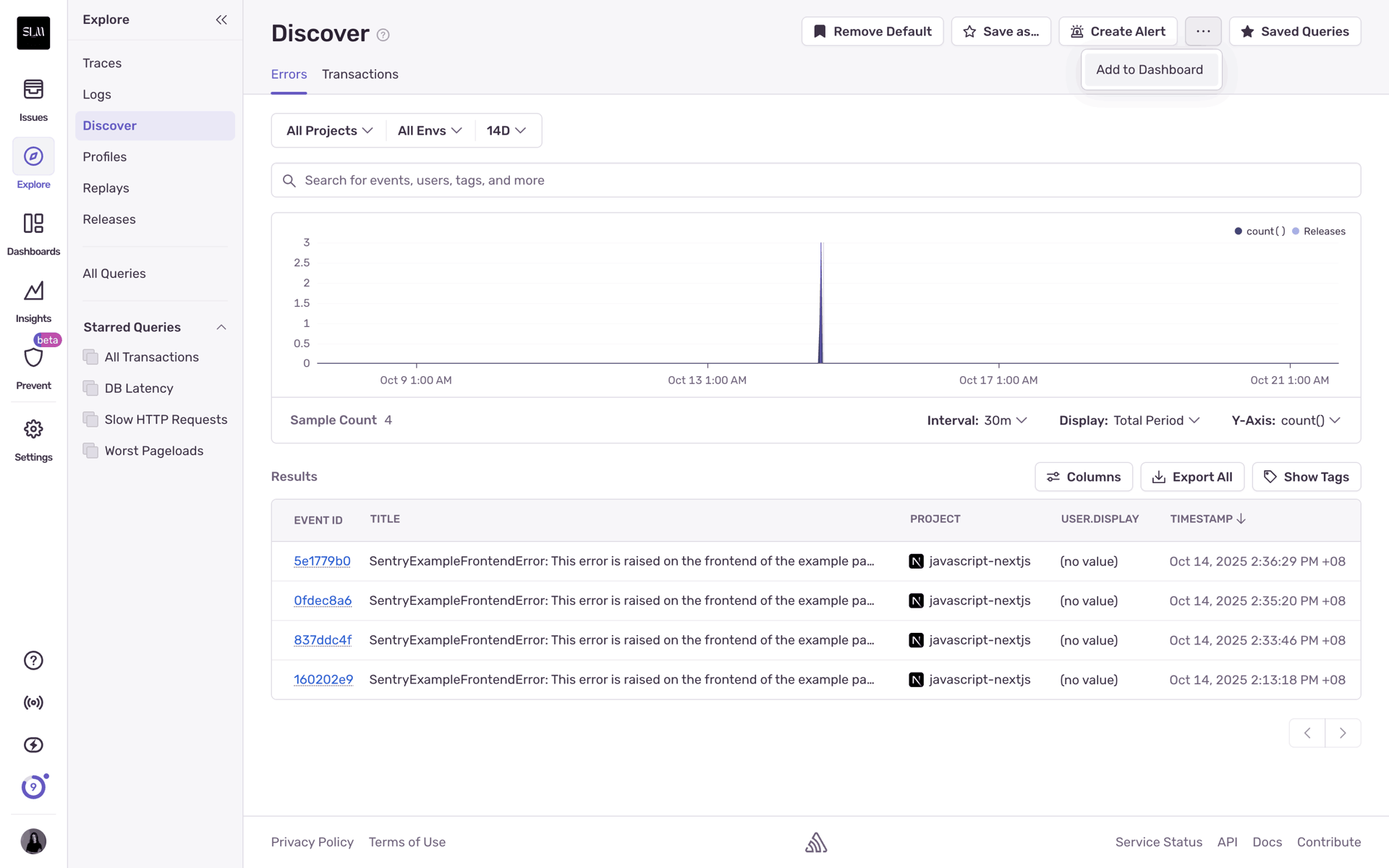Click the search magnifier icon

(x=289, y=181)
